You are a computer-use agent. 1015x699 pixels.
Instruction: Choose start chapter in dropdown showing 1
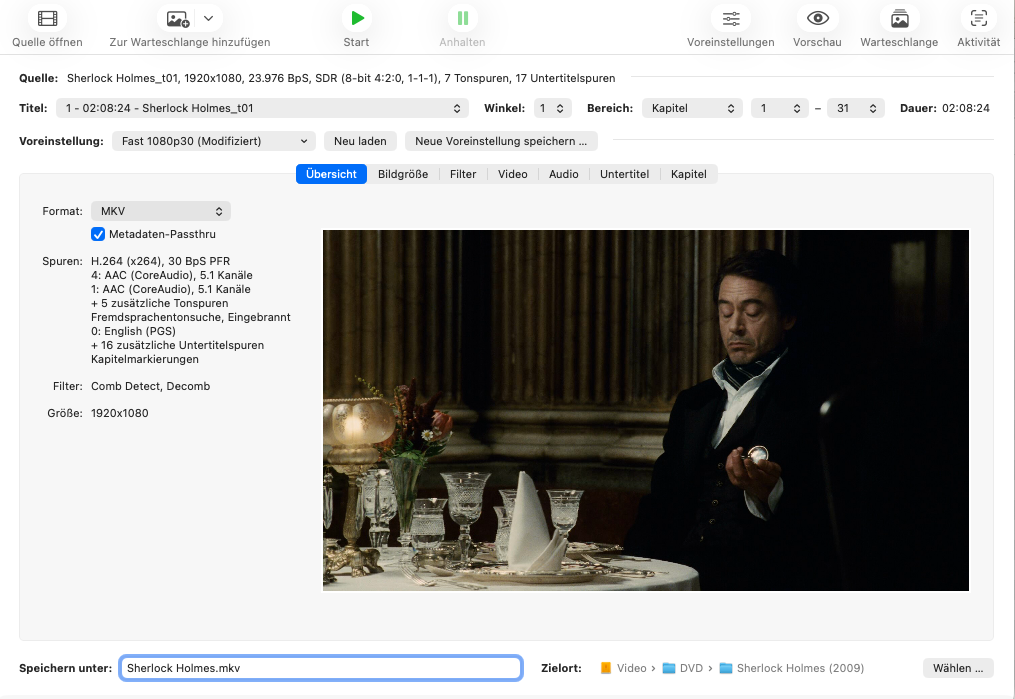pyautogui.click(x=780, y=108)
